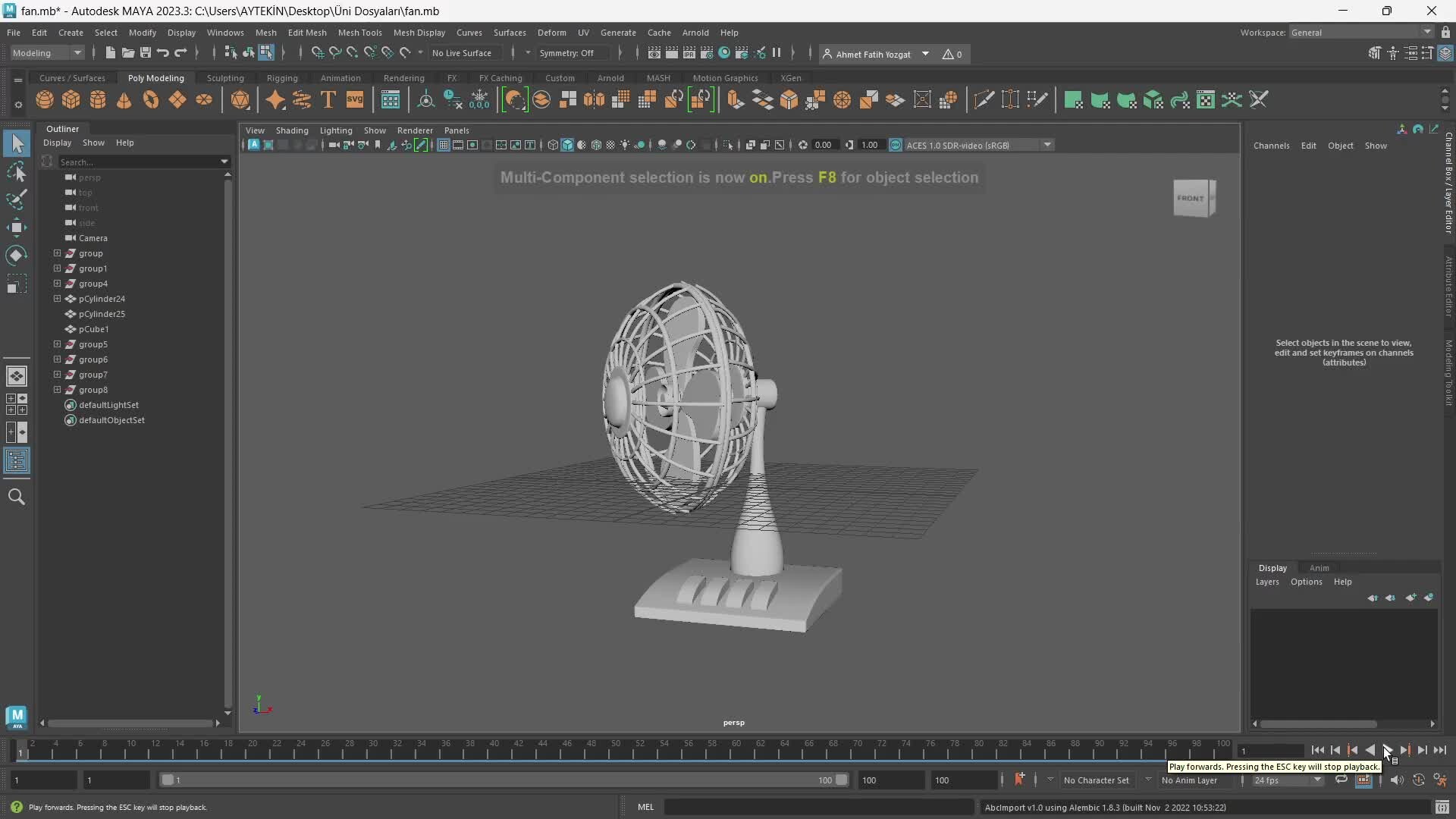The height and width of the screenshot is (819, 1456).
Task: Switch to the Sculpting shelf tab
Action: tap(224, 77)
